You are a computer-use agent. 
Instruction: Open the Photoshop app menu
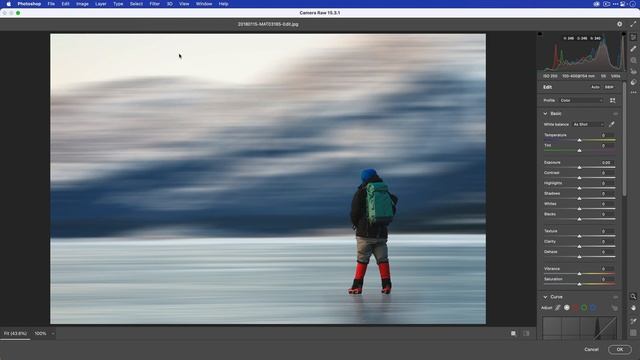point(29,4)
